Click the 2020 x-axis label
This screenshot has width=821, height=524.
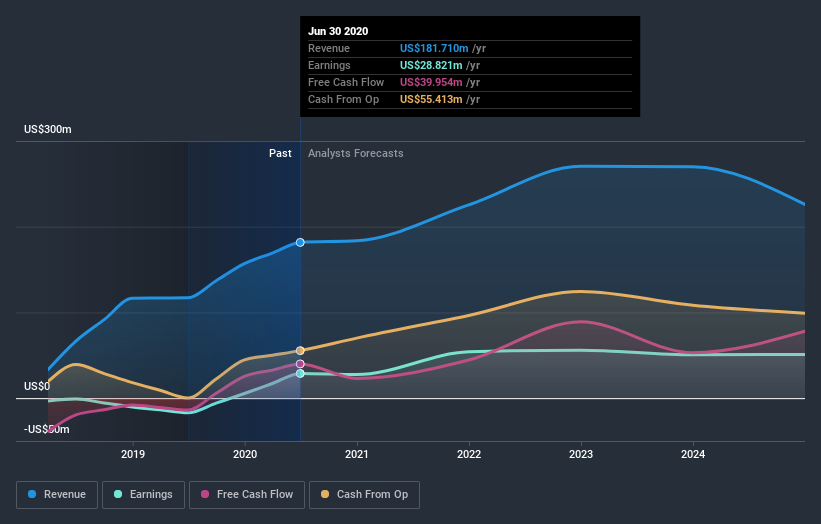245,454
